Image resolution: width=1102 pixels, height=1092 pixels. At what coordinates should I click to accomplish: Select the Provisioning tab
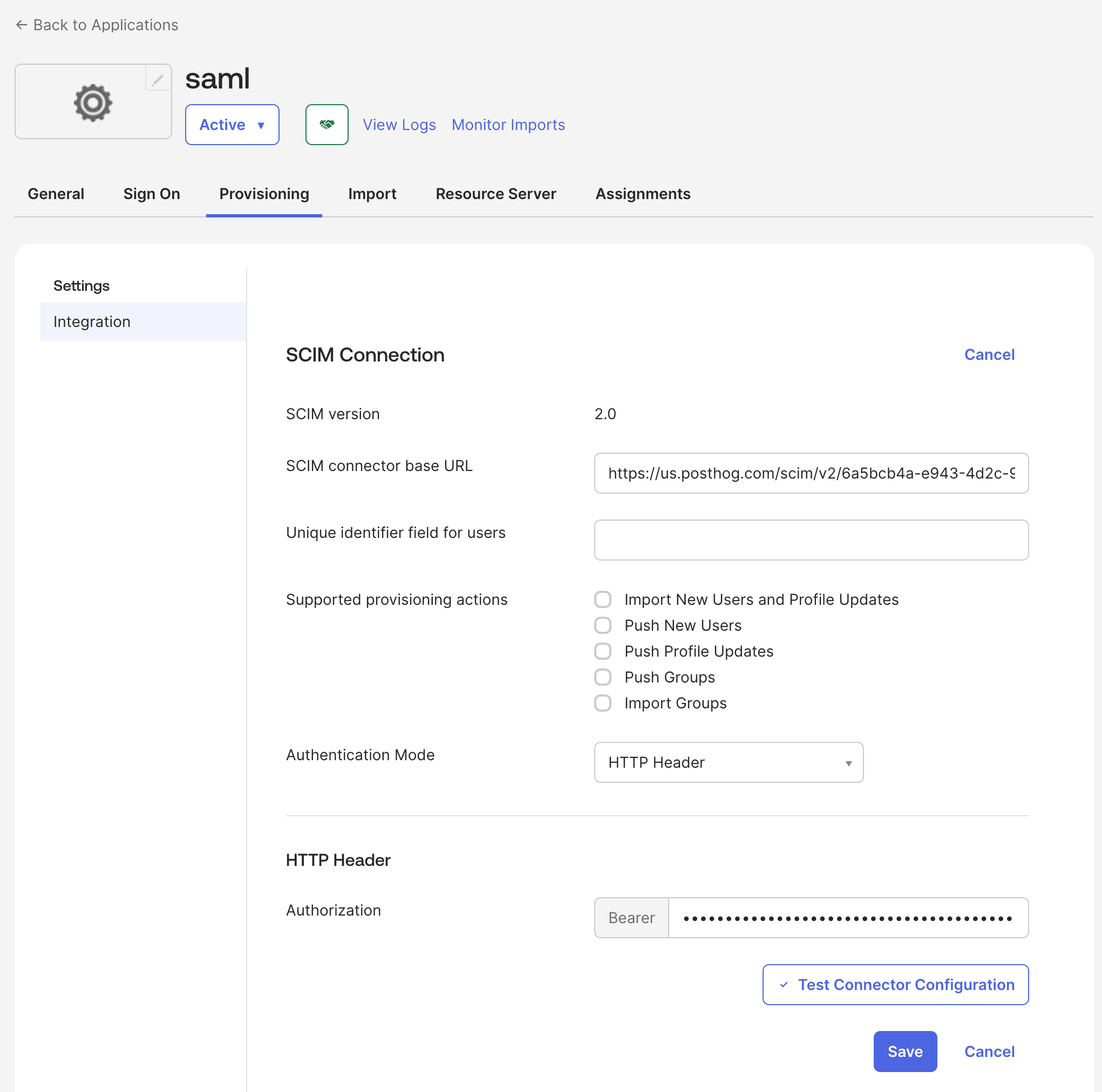pos(264,194)
